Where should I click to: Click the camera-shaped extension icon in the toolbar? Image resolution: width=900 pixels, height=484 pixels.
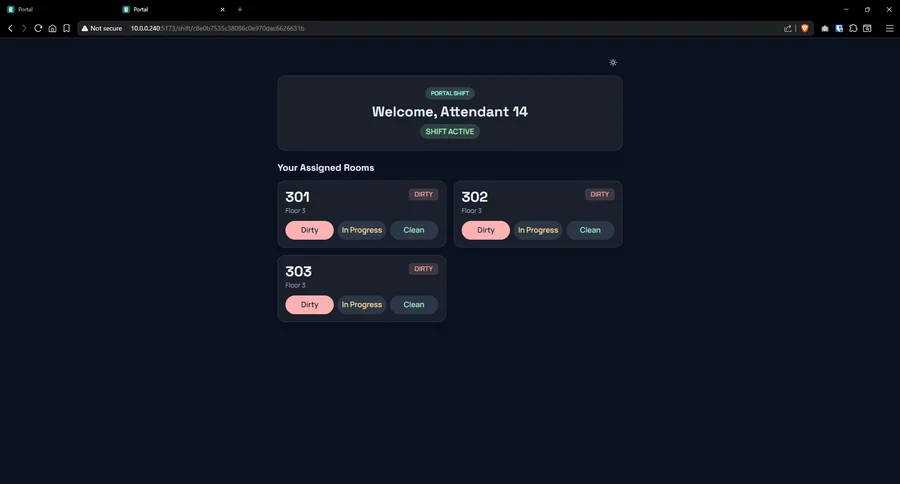(x=825, y=28)
